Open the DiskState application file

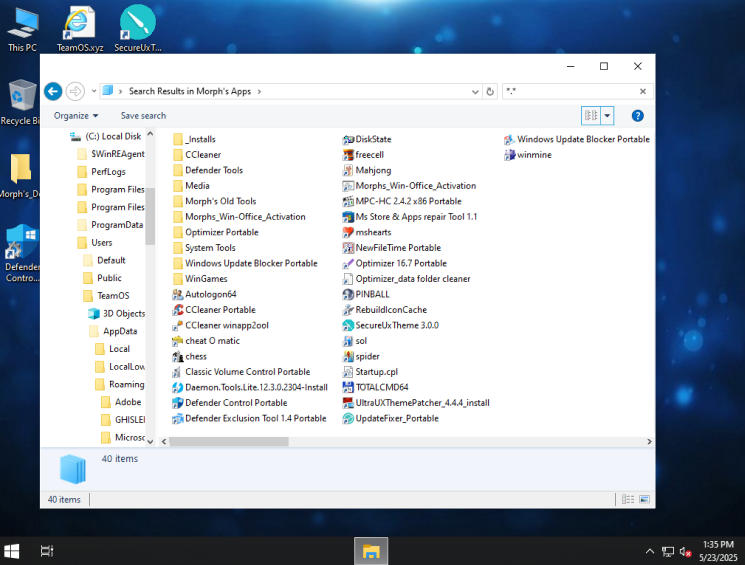point(367,139)
